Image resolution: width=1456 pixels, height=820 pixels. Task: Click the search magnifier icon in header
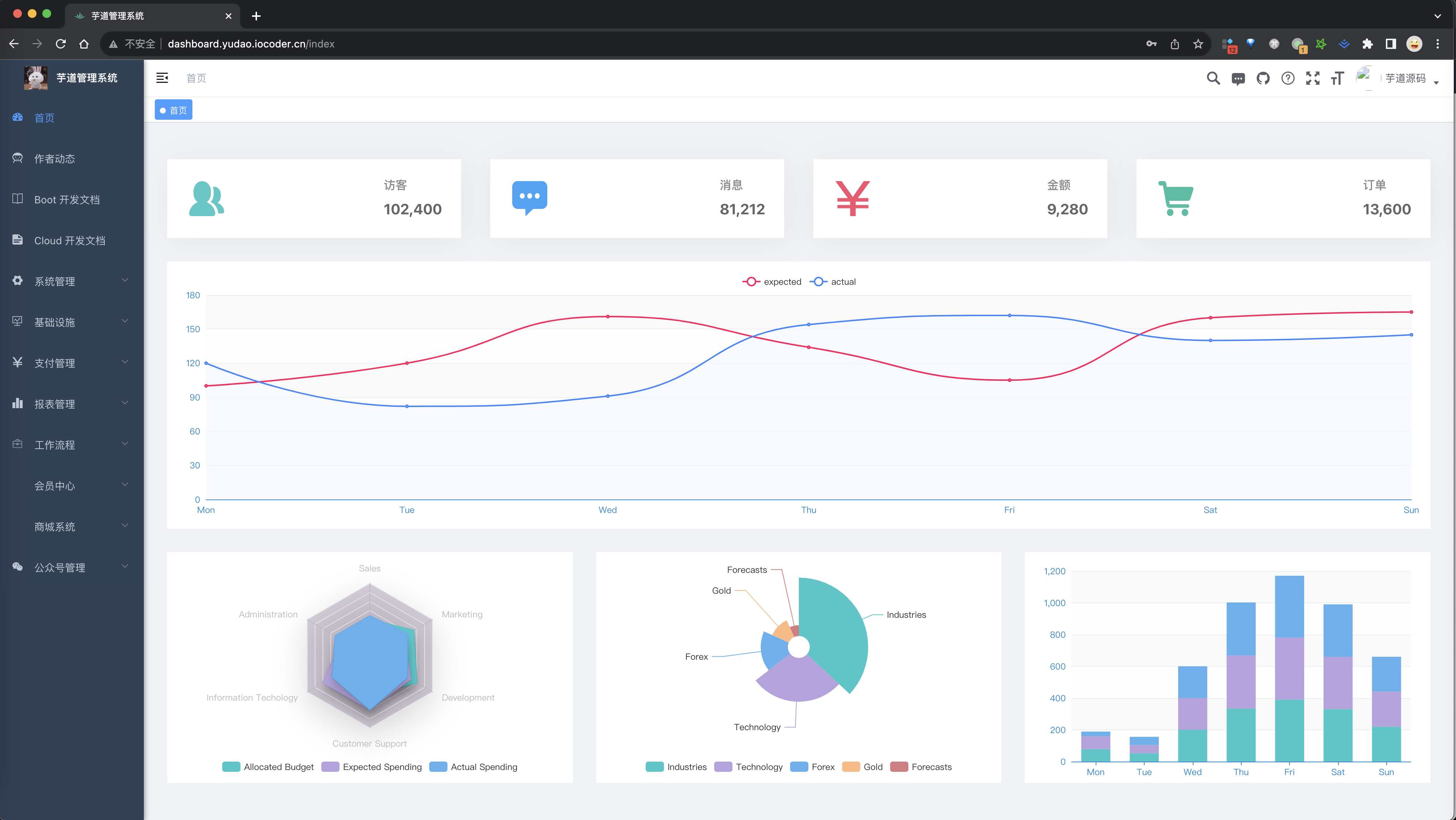(1213, 78)
